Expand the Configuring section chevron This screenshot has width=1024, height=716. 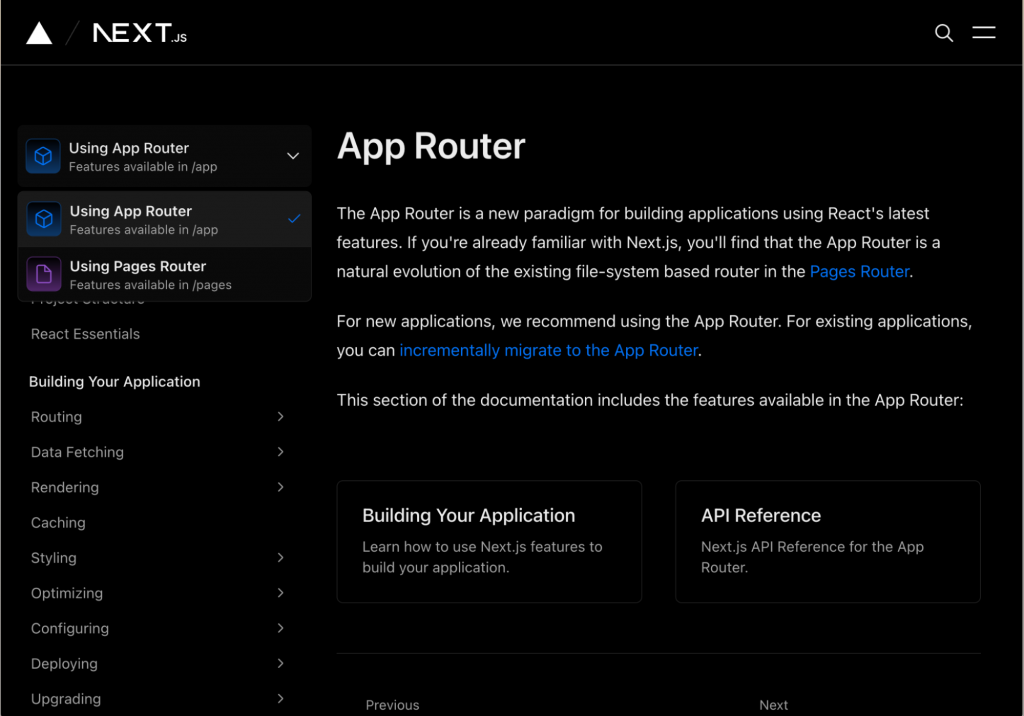280,628
